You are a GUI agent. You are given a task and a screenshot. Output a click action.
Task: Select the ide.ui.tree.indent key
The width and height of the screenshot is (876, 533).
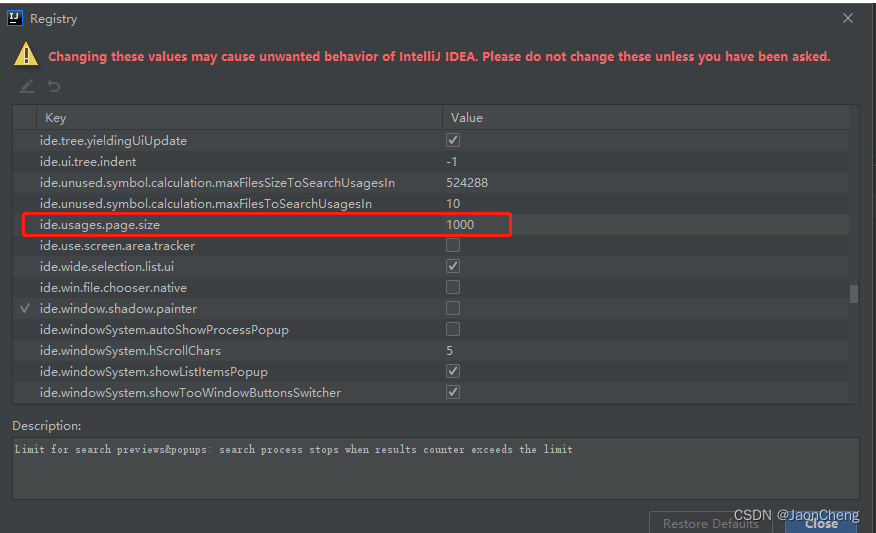click(88, 161)
